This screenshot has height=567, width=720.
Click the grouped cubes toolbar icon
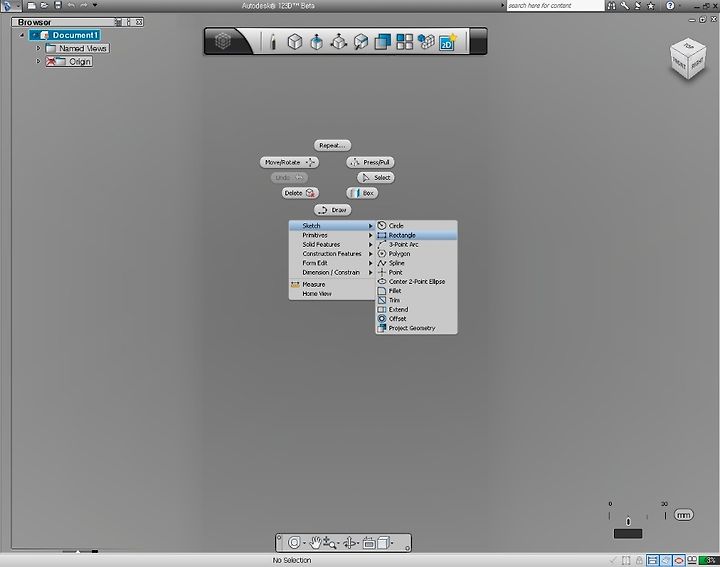[426, 42]
